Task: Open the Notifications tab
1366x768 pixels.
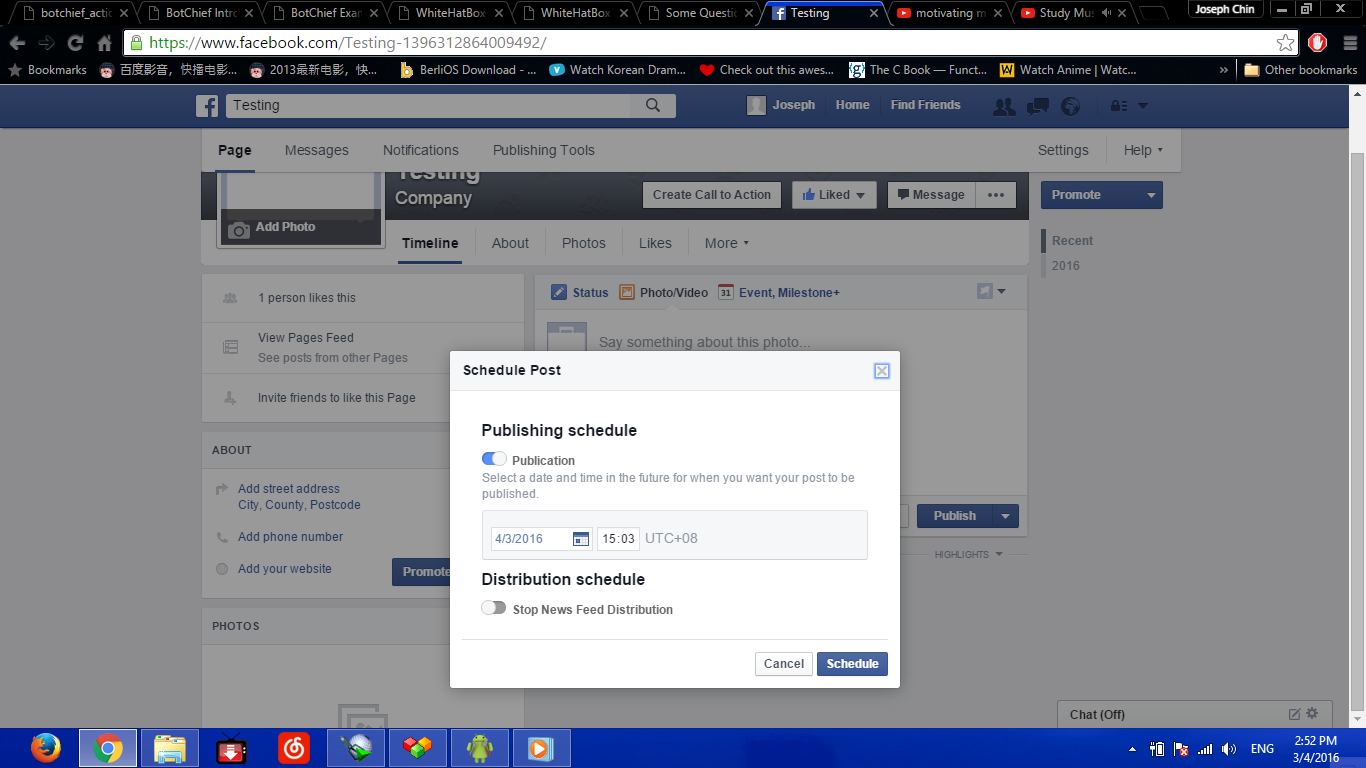Action: point(420,150)
